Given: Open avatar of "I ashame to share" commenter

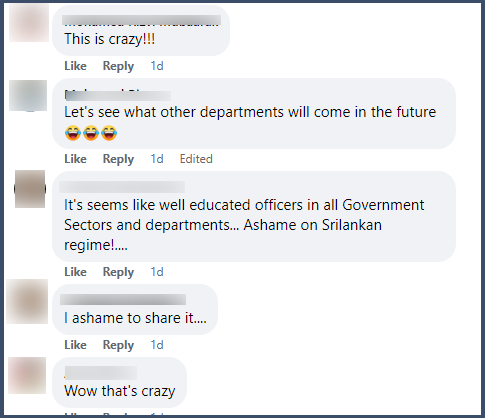Looking at the screenshot, I should click(x=27, y=302).
